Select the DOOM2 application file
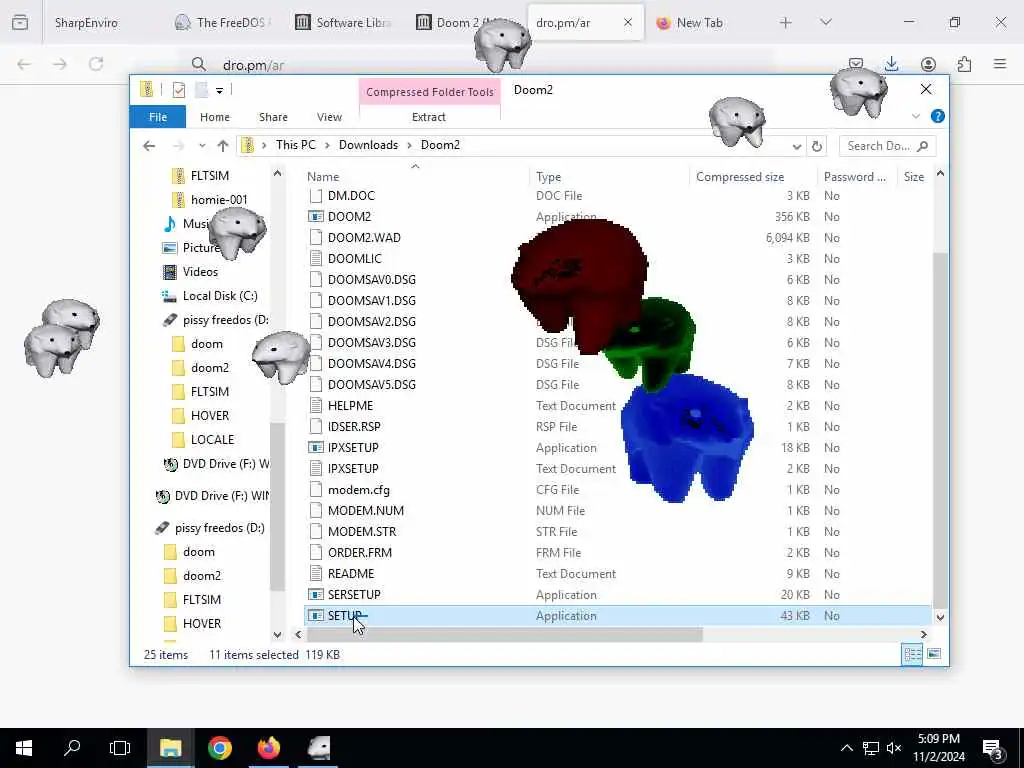The height and width of the screenshot is (768, 1024). 349,217
